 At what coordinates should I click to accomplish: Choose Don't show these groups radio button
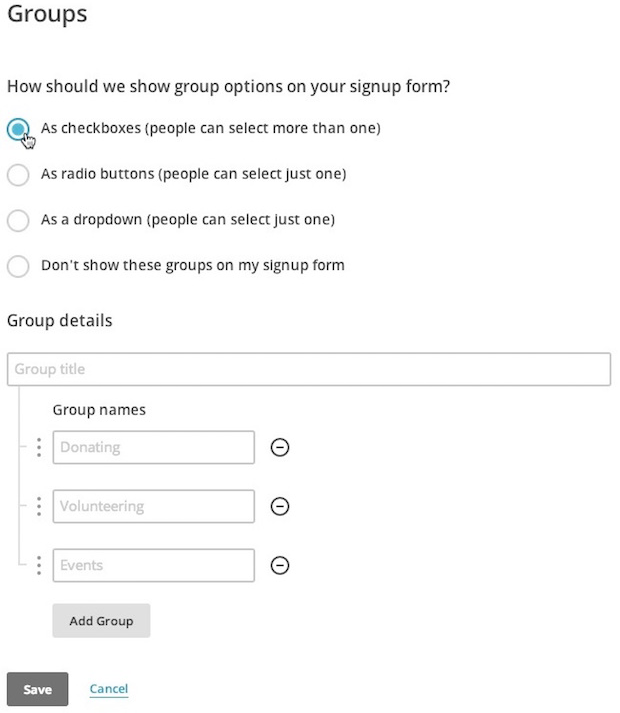(x=18, y=266)
